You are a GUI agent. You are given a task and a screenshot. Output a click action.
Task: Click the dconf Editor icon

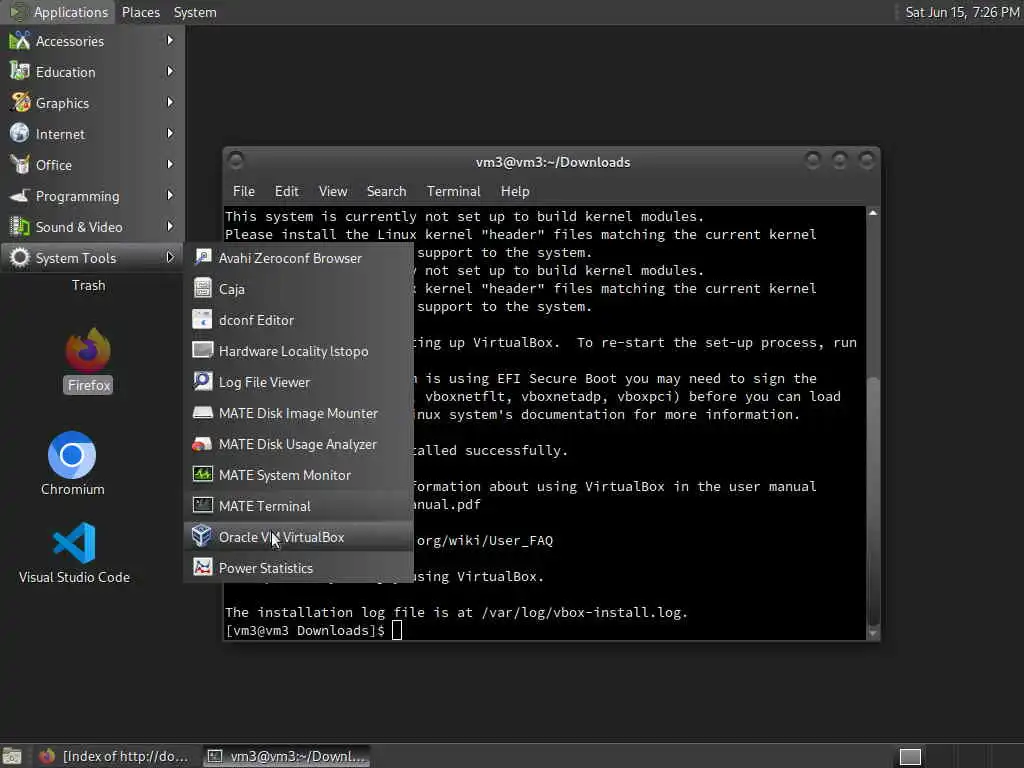(202, 319)
